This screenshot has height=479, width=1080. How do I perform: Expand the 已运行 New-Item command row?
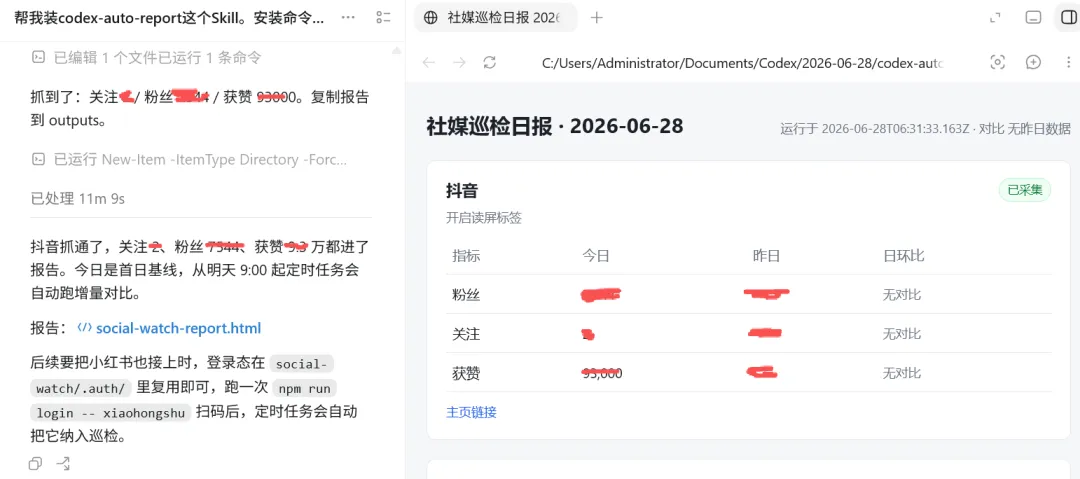189,160
